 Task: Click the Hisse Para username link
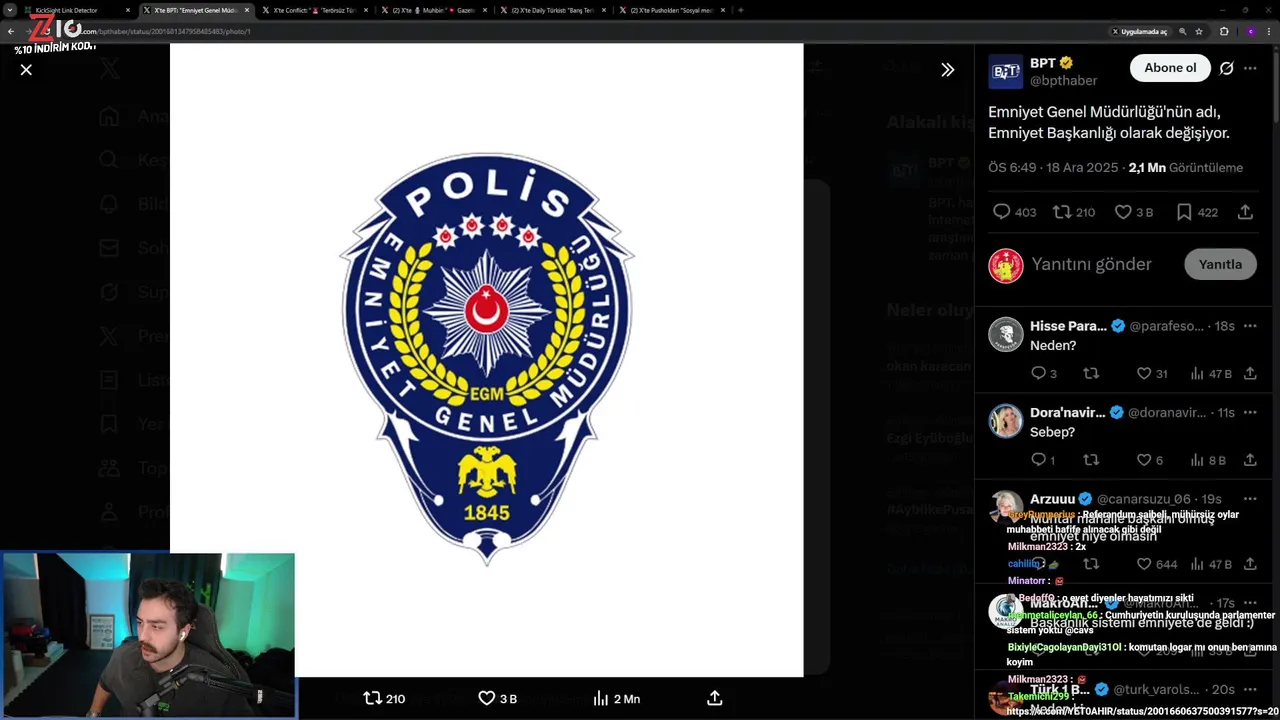pyautogui.click(x=1066, y=326)
